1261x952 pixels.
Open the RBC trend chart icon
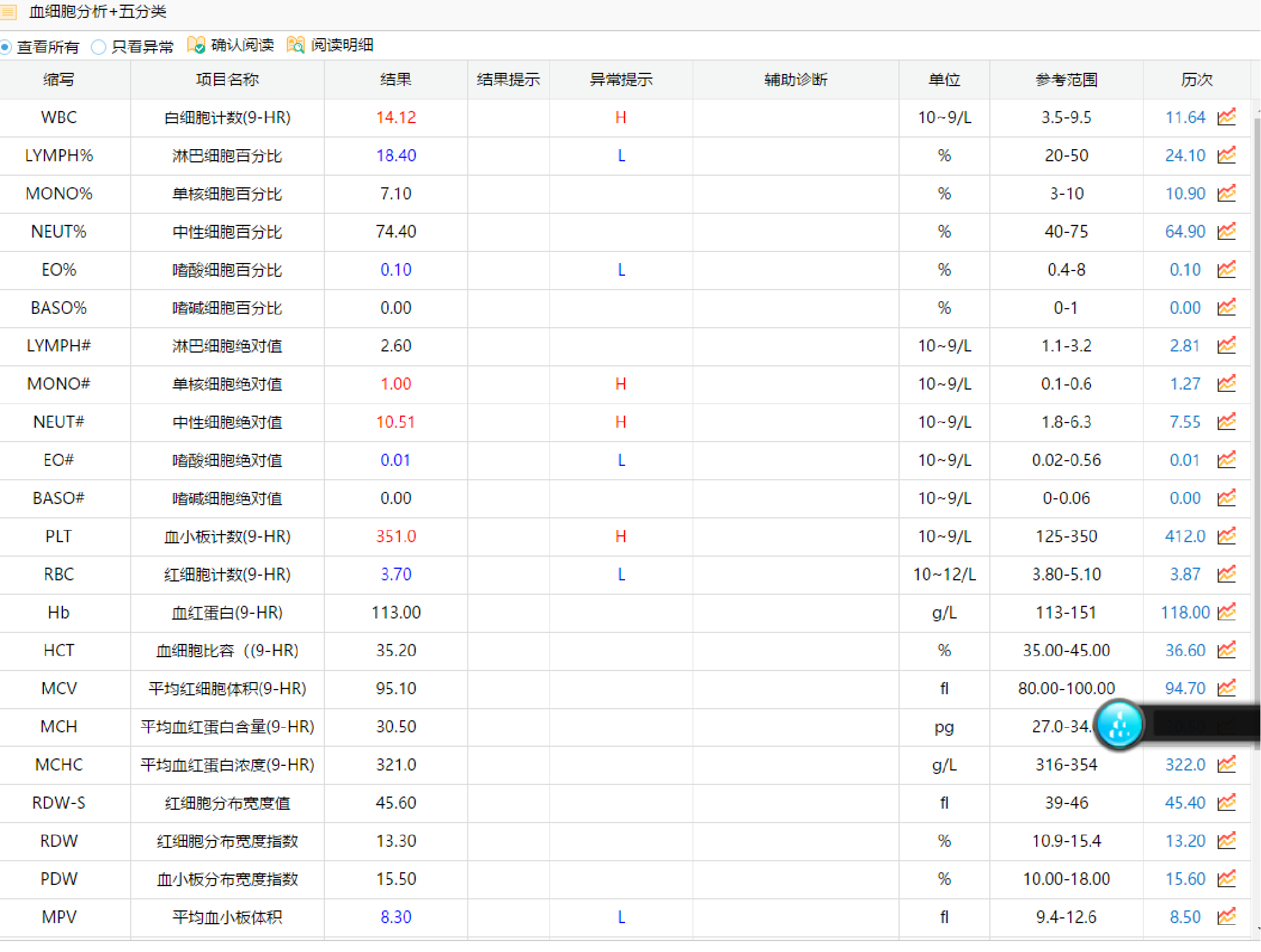click(1227, 575)
